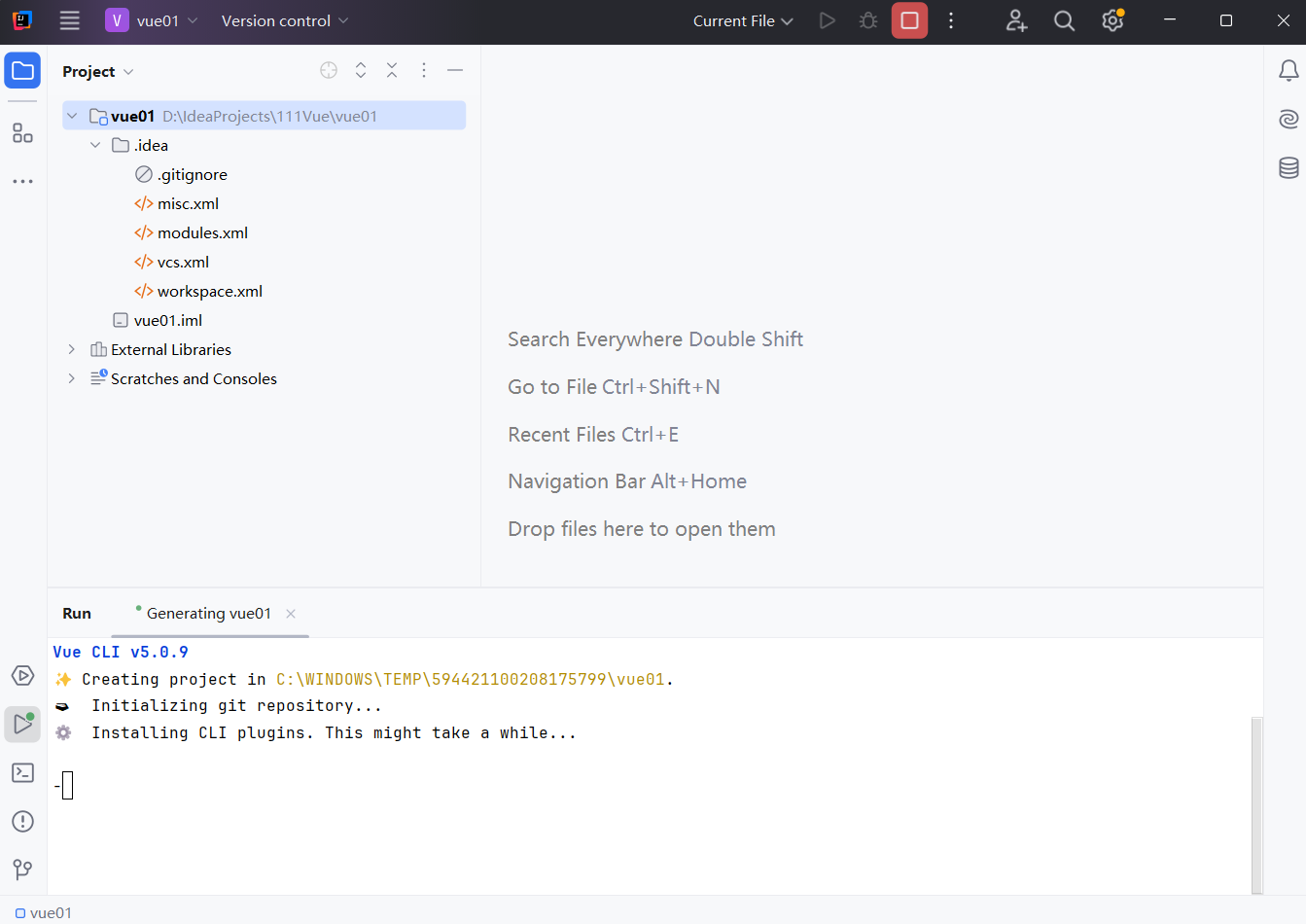Open the Terminal tool window icon

coord(22,772)
